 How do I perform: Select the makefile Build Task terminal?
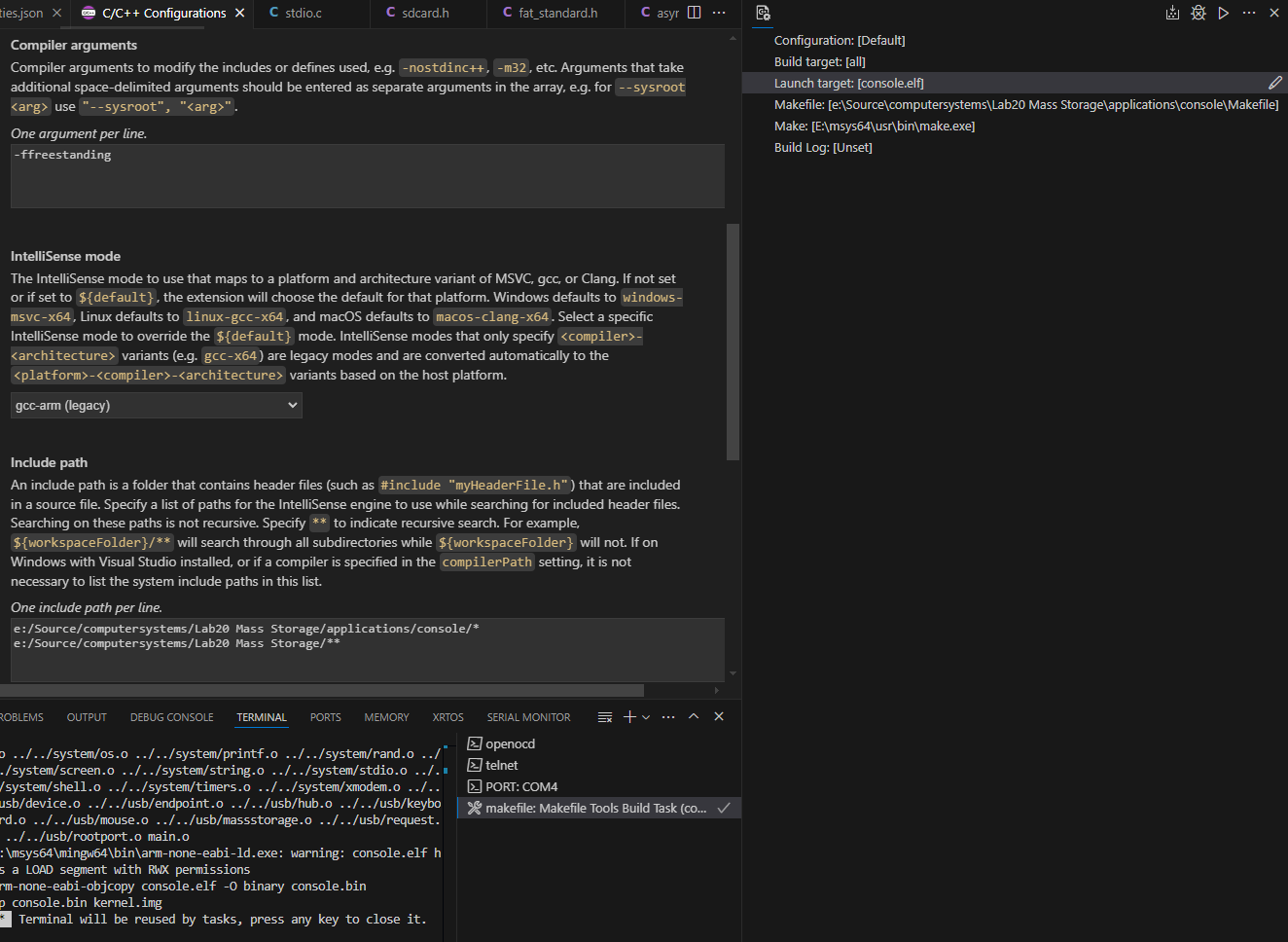point(599,808)
